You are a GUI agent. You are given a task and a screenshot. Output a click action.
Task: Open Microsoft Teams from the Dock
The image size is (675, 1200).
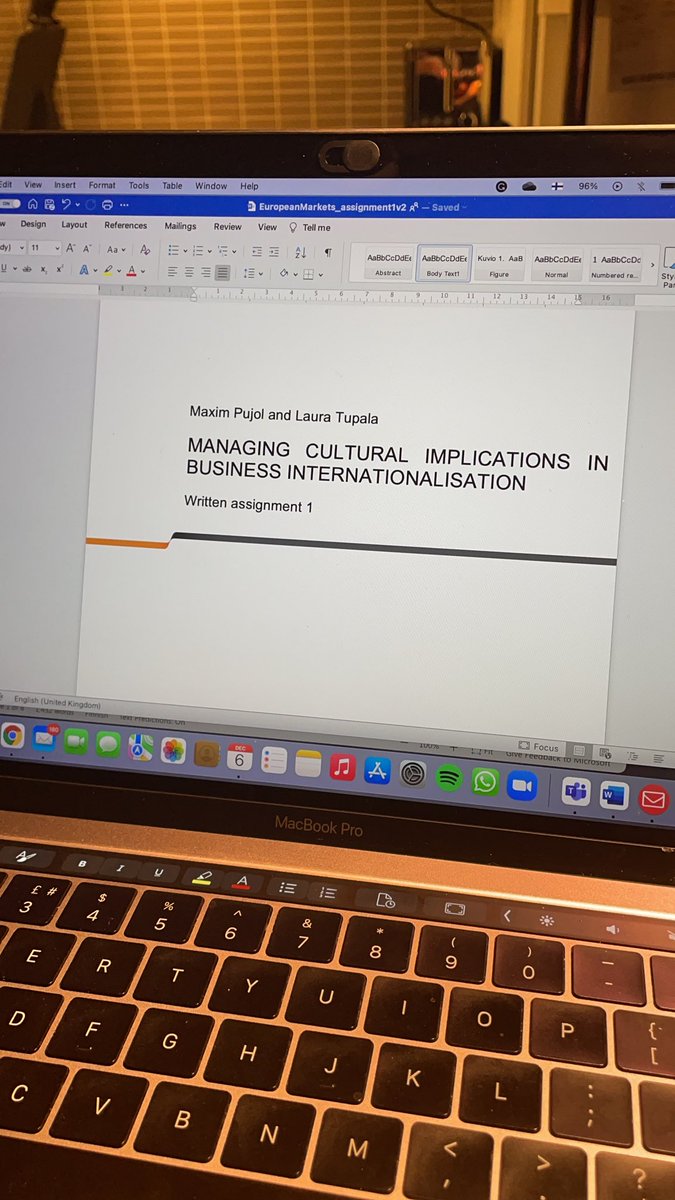[576, 791]
